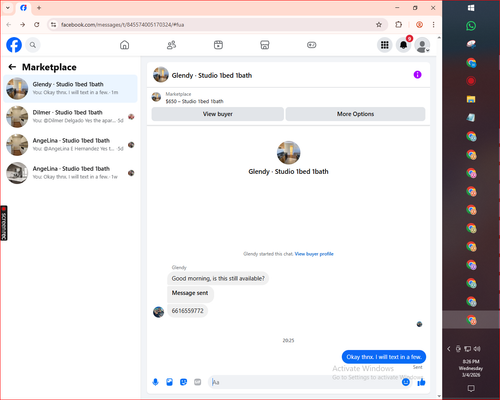Go back in browser history
The image size is (500, 400).
(9, 25)
